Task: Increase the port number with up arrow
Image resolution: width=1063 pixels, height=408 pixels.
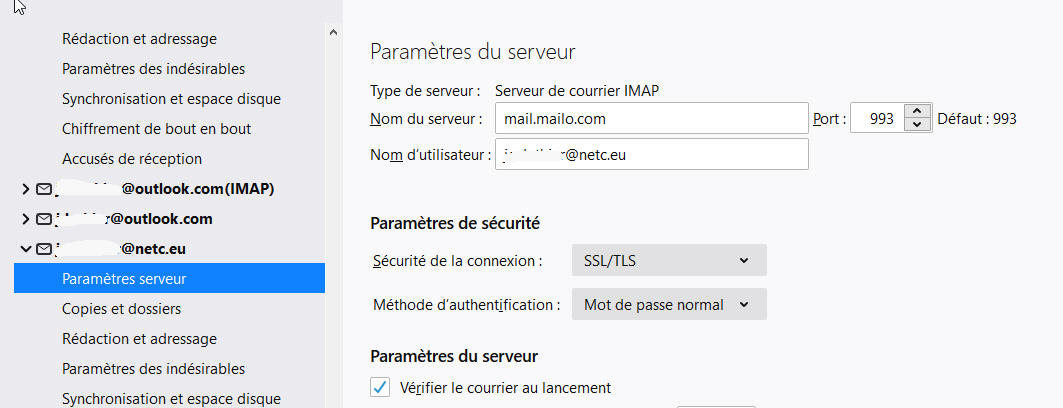Action: click(917, 112)
